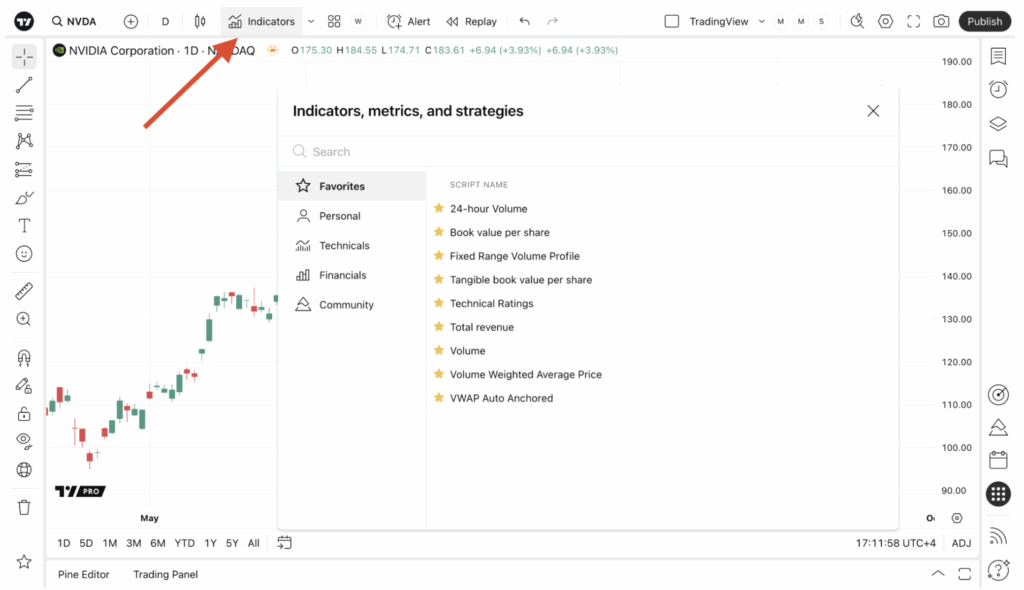The height and width of the screenshot is (590, 1024).
Task: Select the zoom-in magnifier tool
Action: tap(24, 319)
